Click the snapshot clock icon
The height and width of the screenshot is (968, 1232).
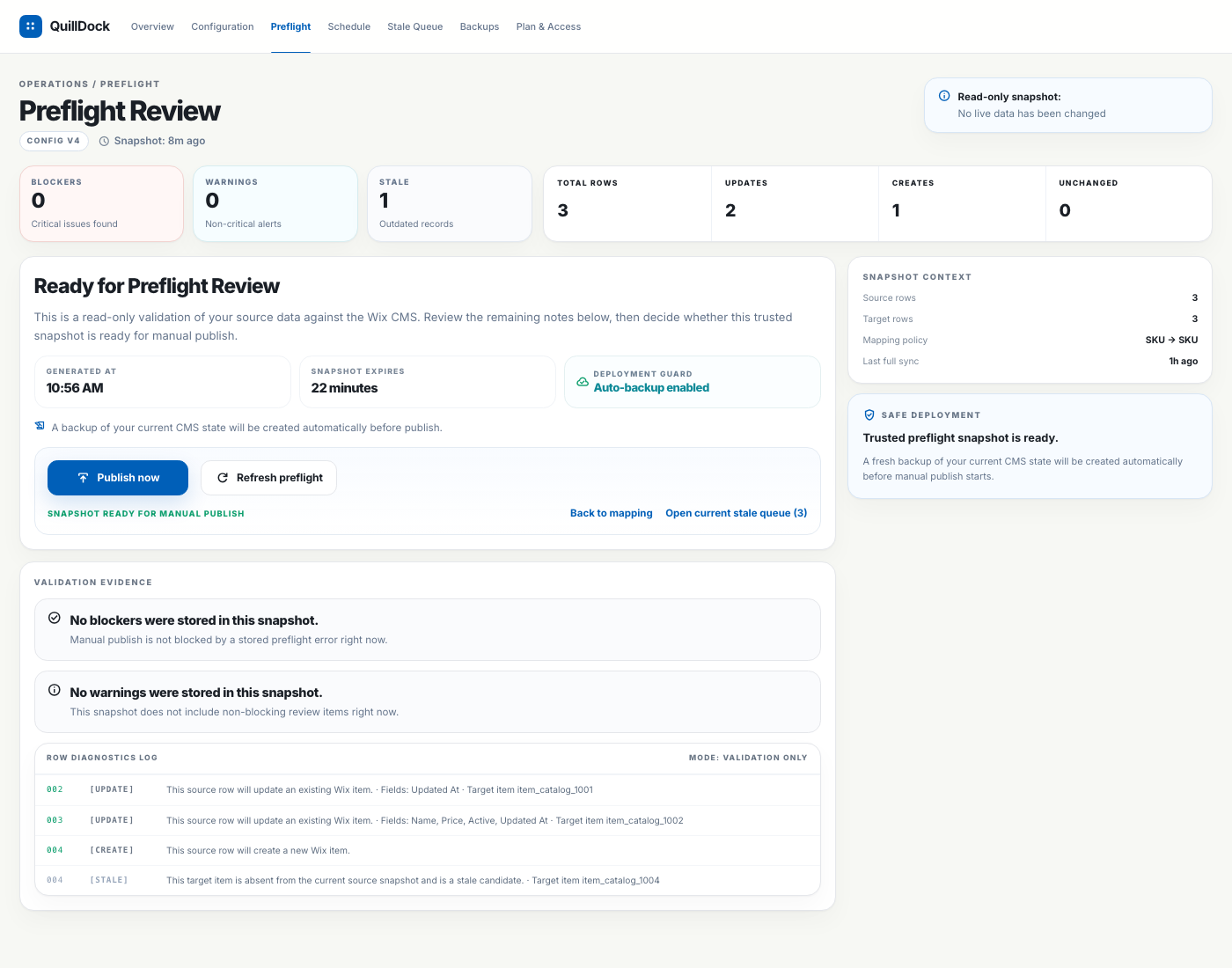[x=104, y=141]
